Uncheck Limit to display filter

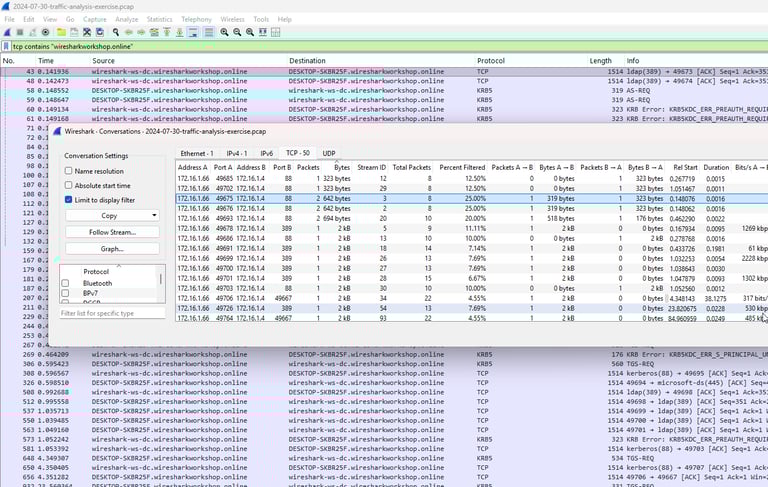[x=68, y=200]
